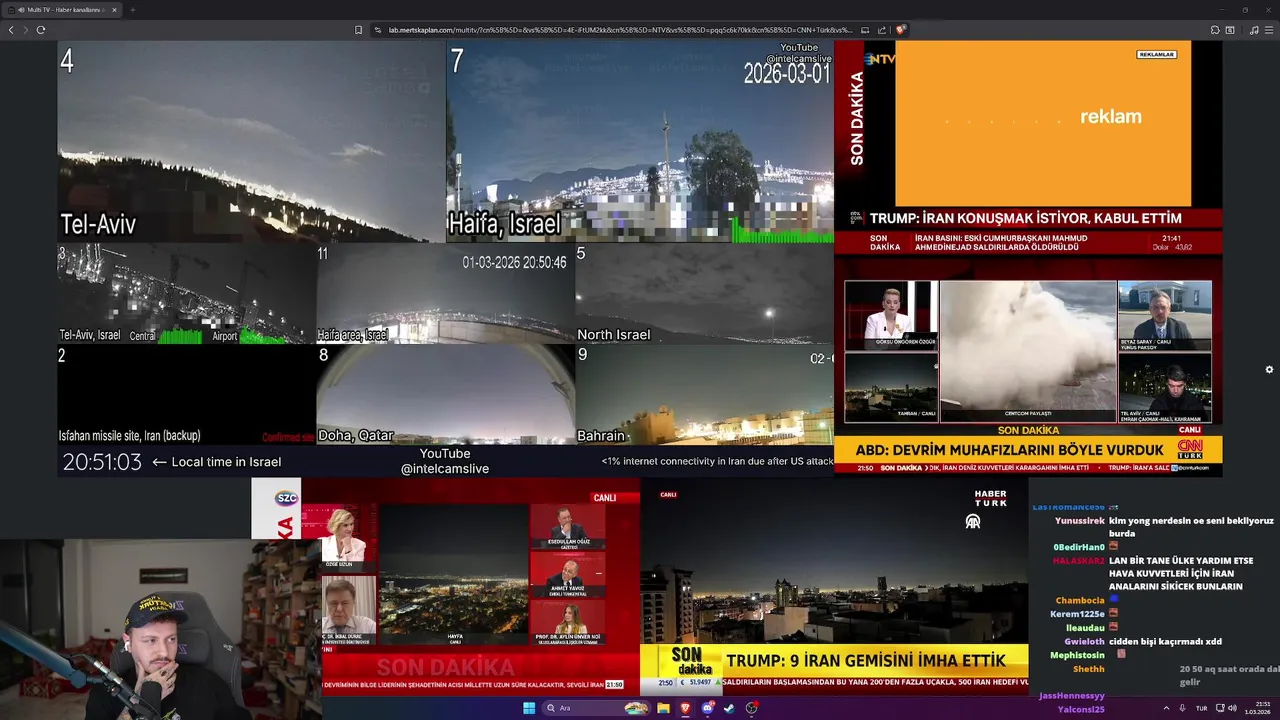This screenshot has width=1280, height=720.
Task: Click the REKLAMLAR label on NTV
Action: [1156, 54]
